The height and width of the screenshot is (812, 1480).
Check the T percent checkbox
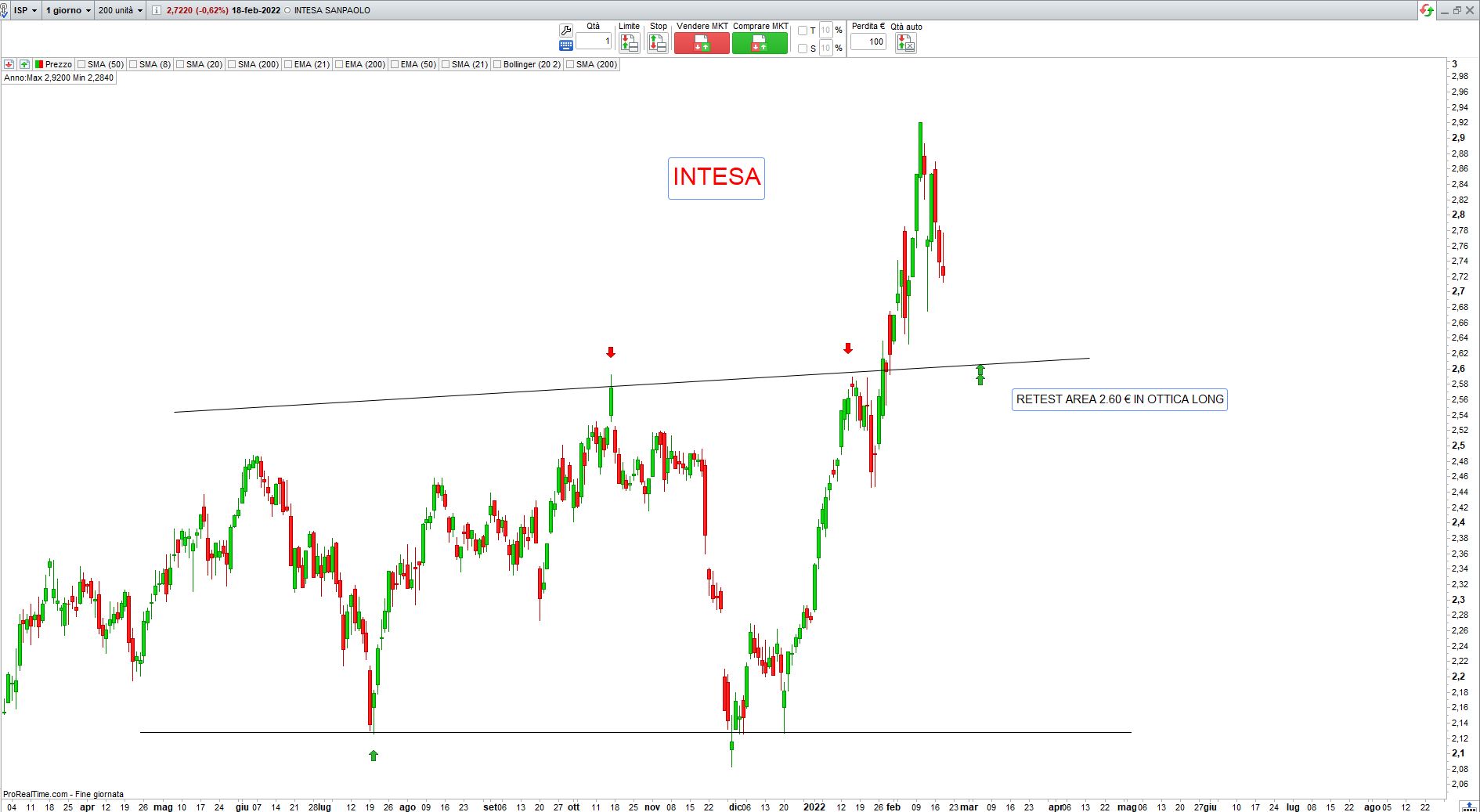click(802, 31)
